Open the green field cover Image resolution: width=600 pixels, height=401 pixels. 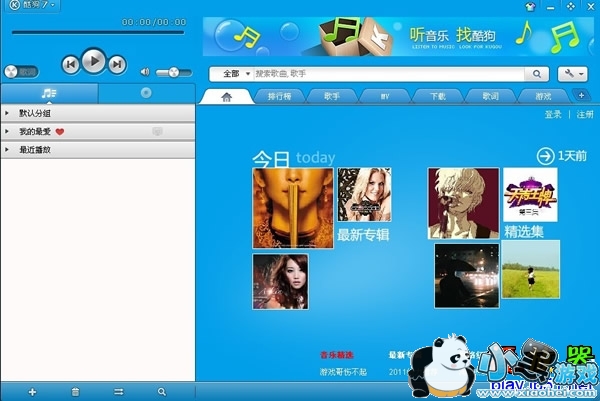pos(531,269)
